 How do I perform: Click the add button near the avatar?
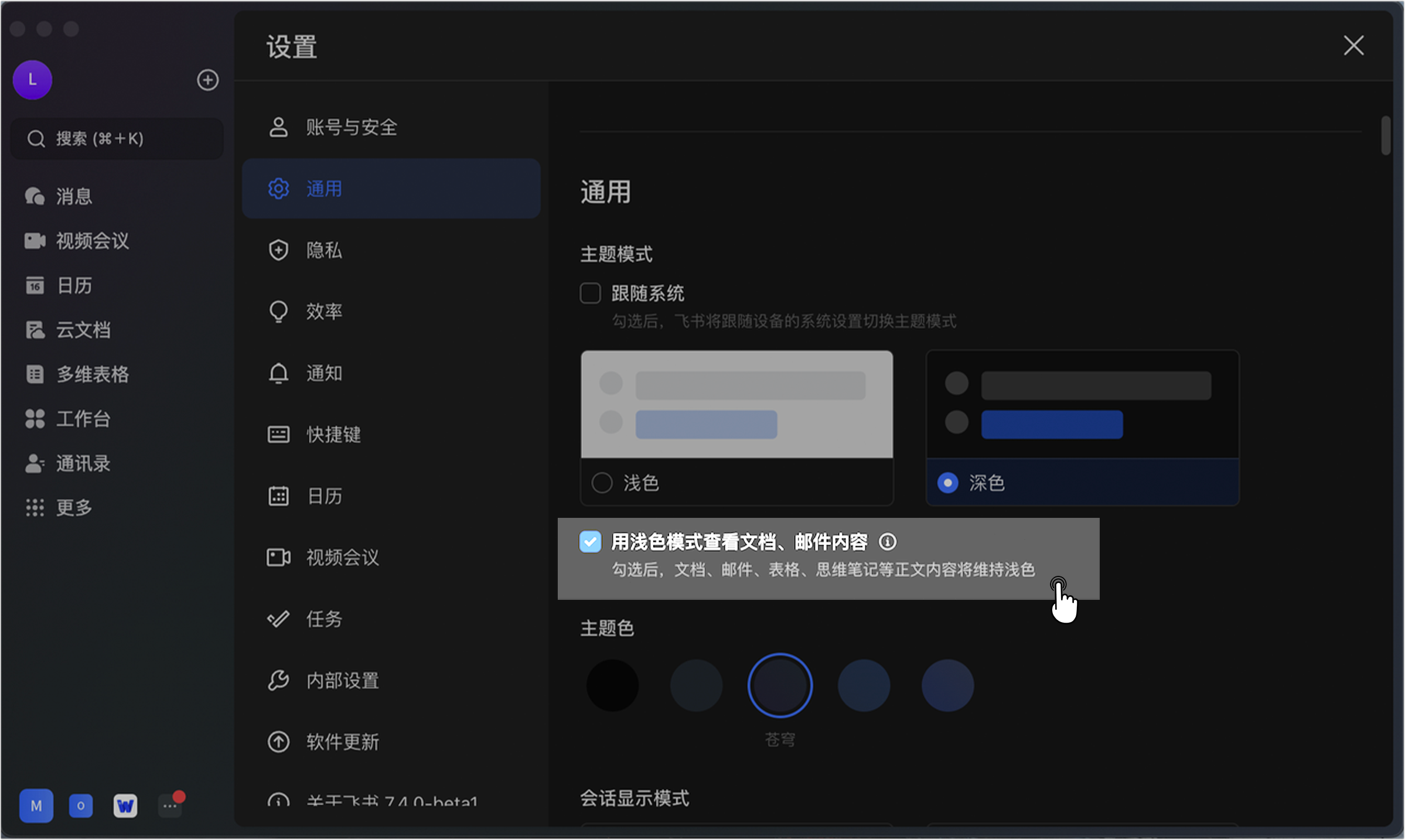208,80
